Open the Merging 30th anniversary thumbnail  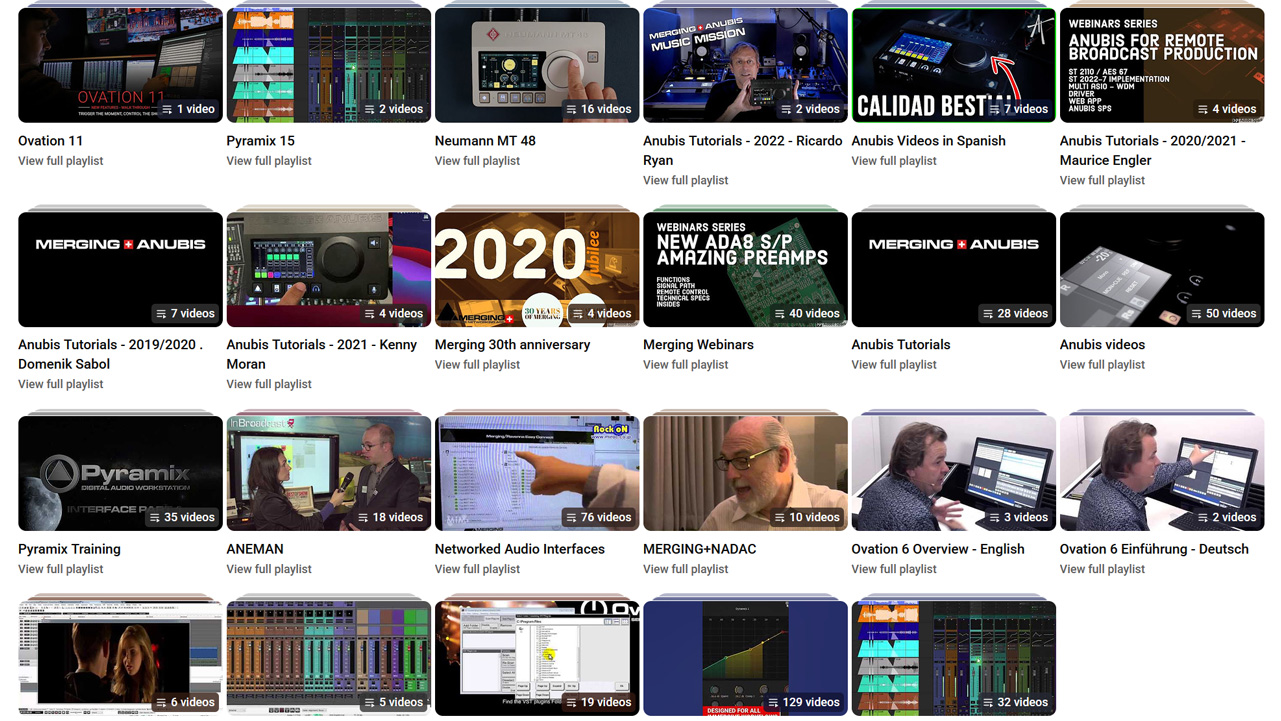(537, 269)
